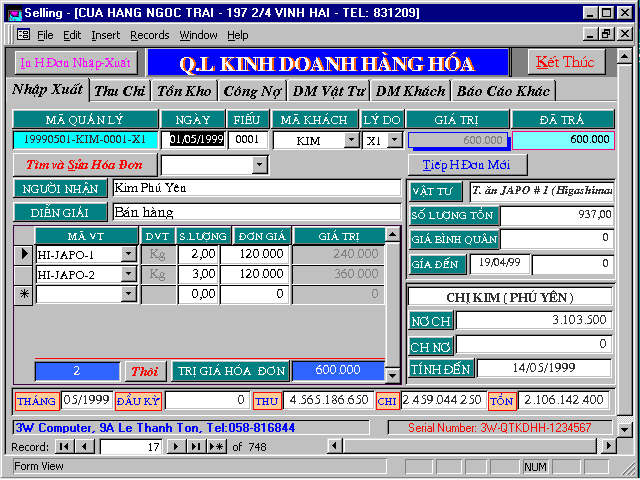Click the items subform scroll down arrow
Viewport: 640px width, 480px height.
click(x=392, y=375)
